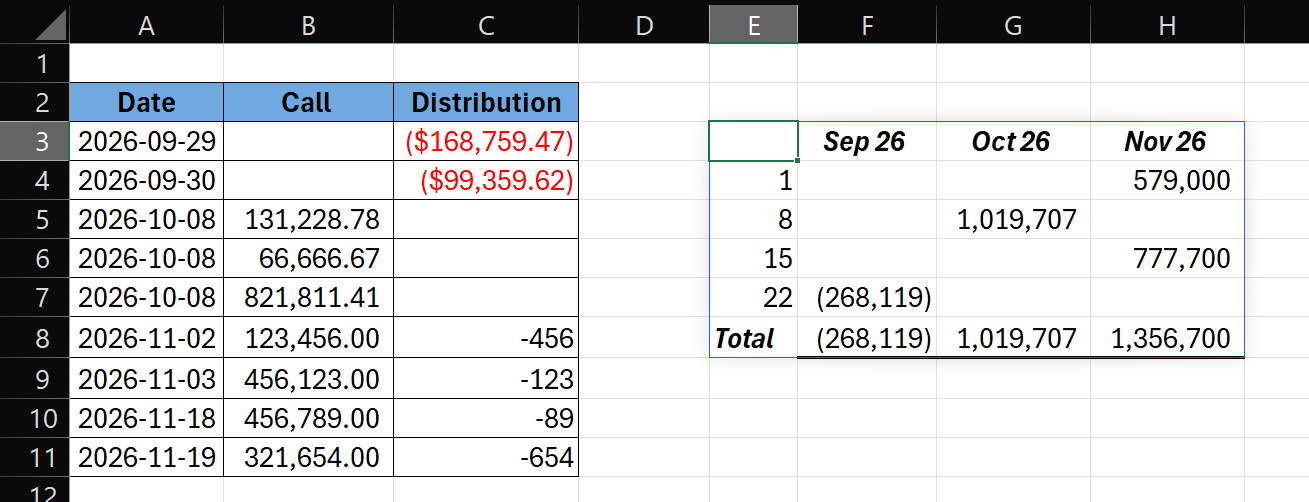Click distribution value -89
The height and width of the screenshot is (502, 1309).
(486, 417)
